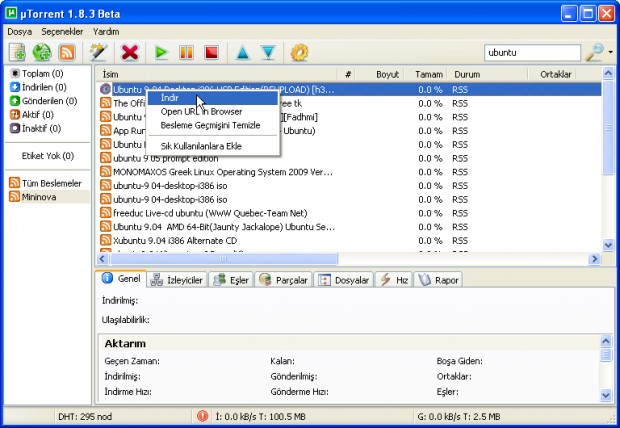Image resolution: width=620 pixels, height=428 pixels.
Task: Switch to the Eşler tab
Action: tap(231, 280)
